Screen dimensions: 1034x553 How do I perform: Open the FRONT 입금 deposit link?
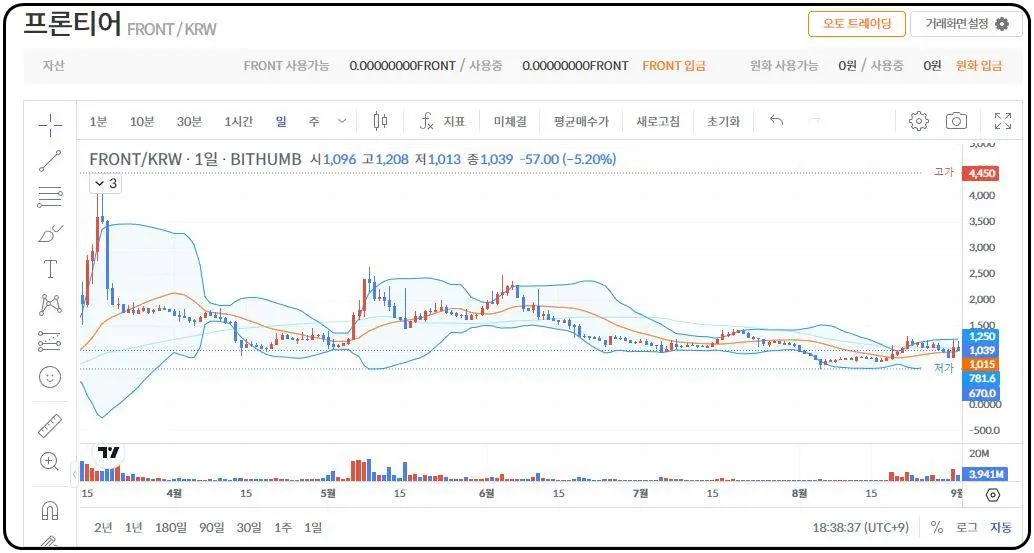tap(674, 66)
